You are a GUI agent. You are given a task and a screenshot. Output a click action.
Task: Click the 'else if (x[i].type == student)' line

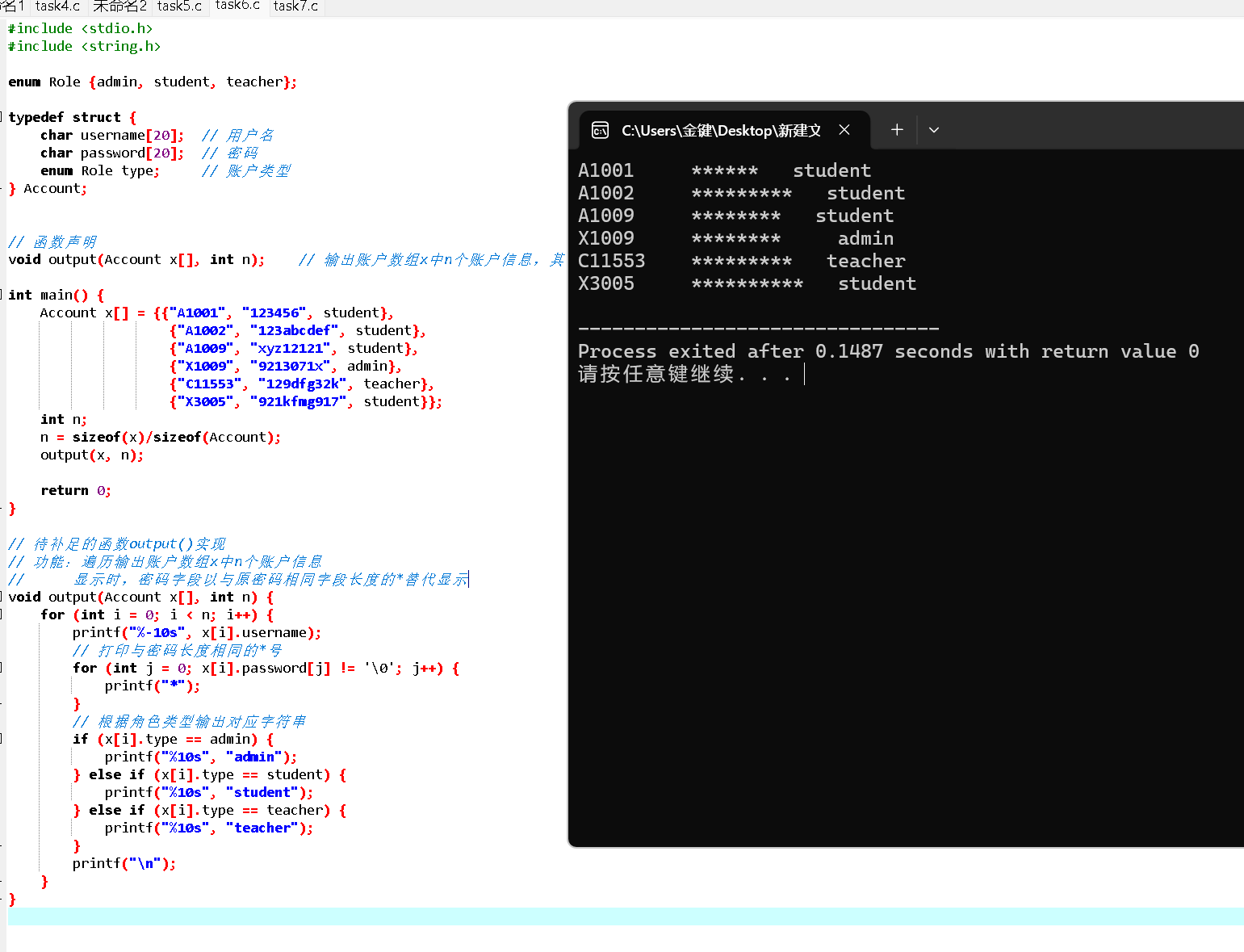point(210,774)
